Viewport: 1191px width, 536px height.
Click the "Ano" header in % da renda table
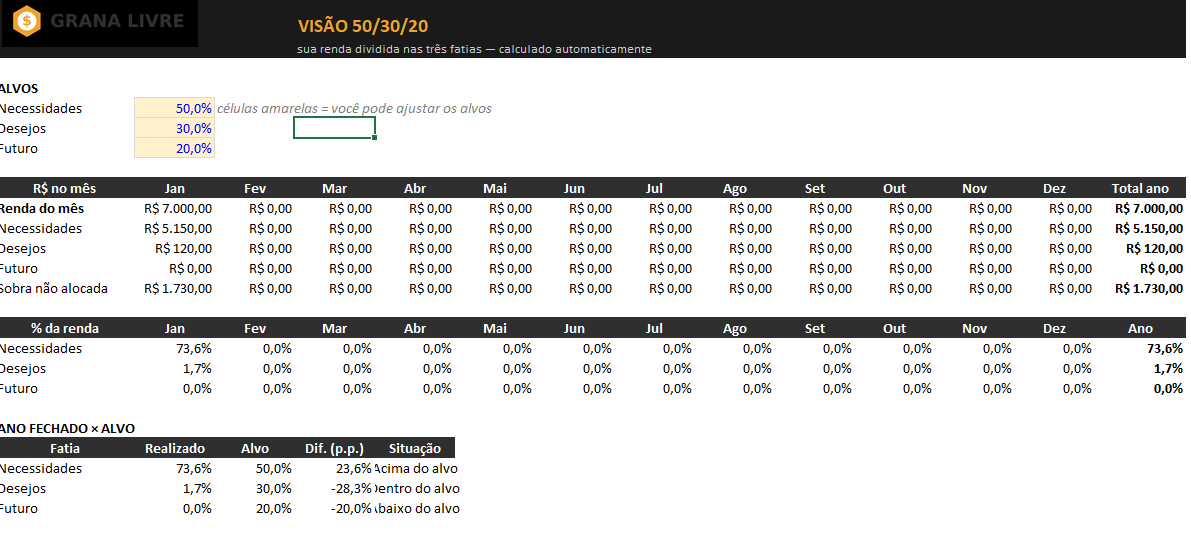tap(1140, 329)
